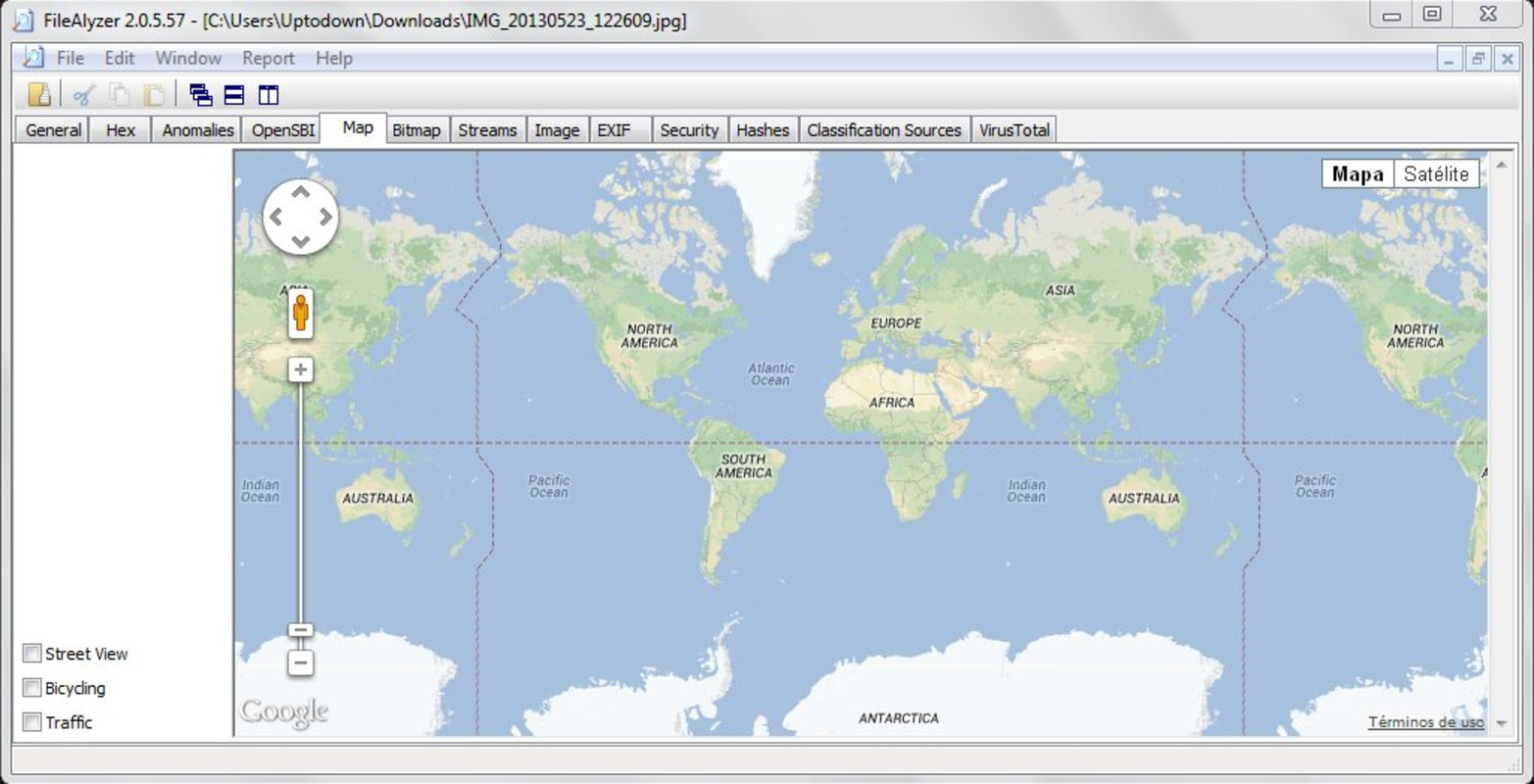The image size is (1534, 784).
Task: Click the ANTARCTICA map label
Action: 899,718
